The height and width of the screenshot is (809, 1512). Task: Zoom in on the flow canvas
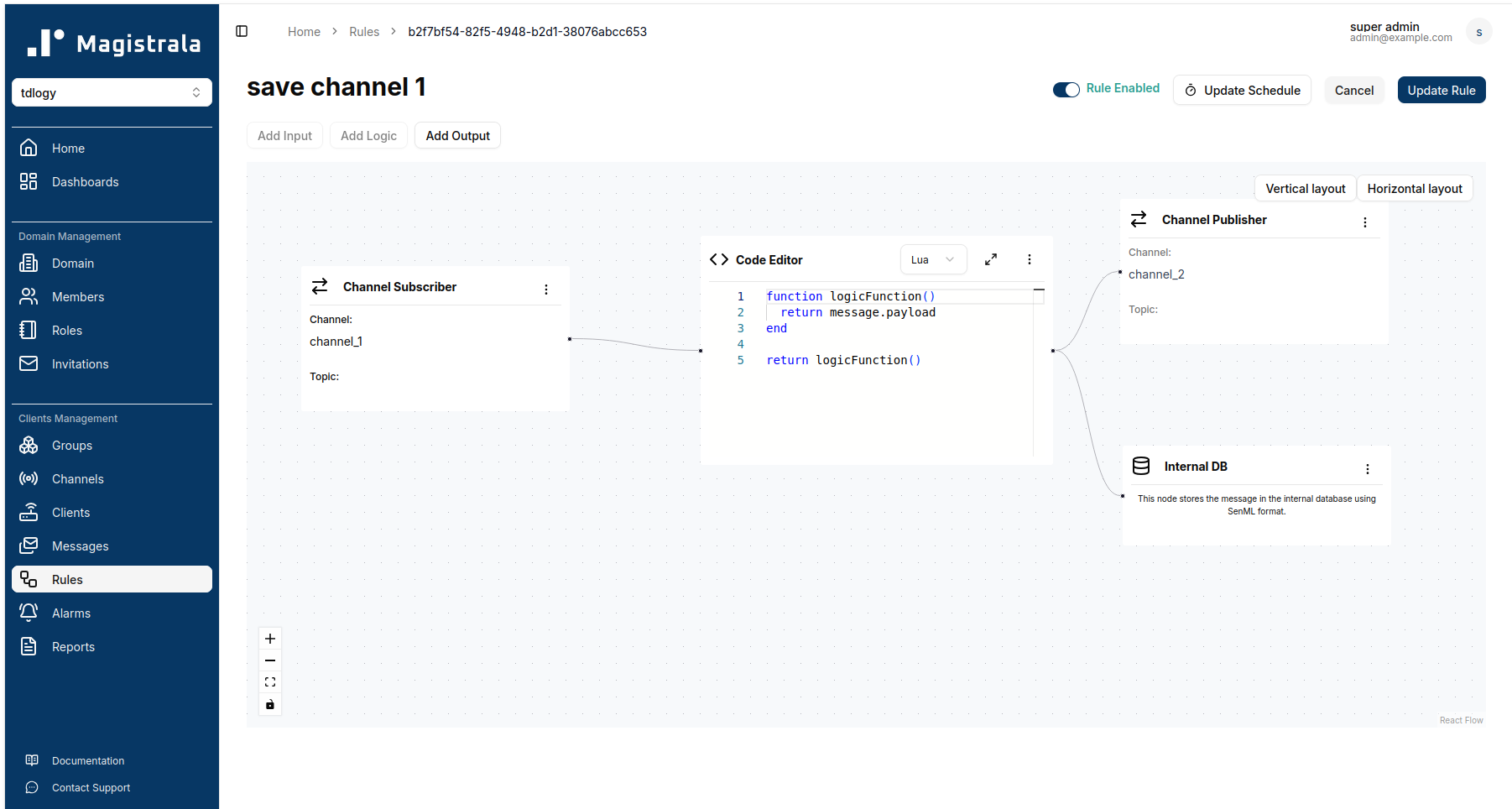[x=270, y=639]
